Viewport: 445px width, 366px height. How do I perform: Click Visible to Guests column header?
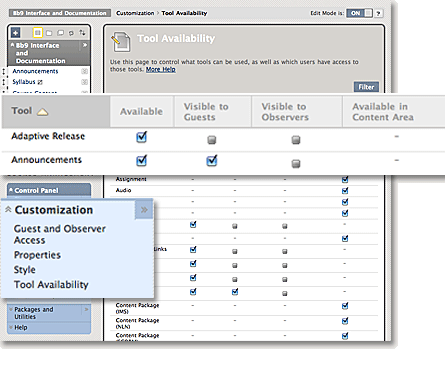(213, 112)
